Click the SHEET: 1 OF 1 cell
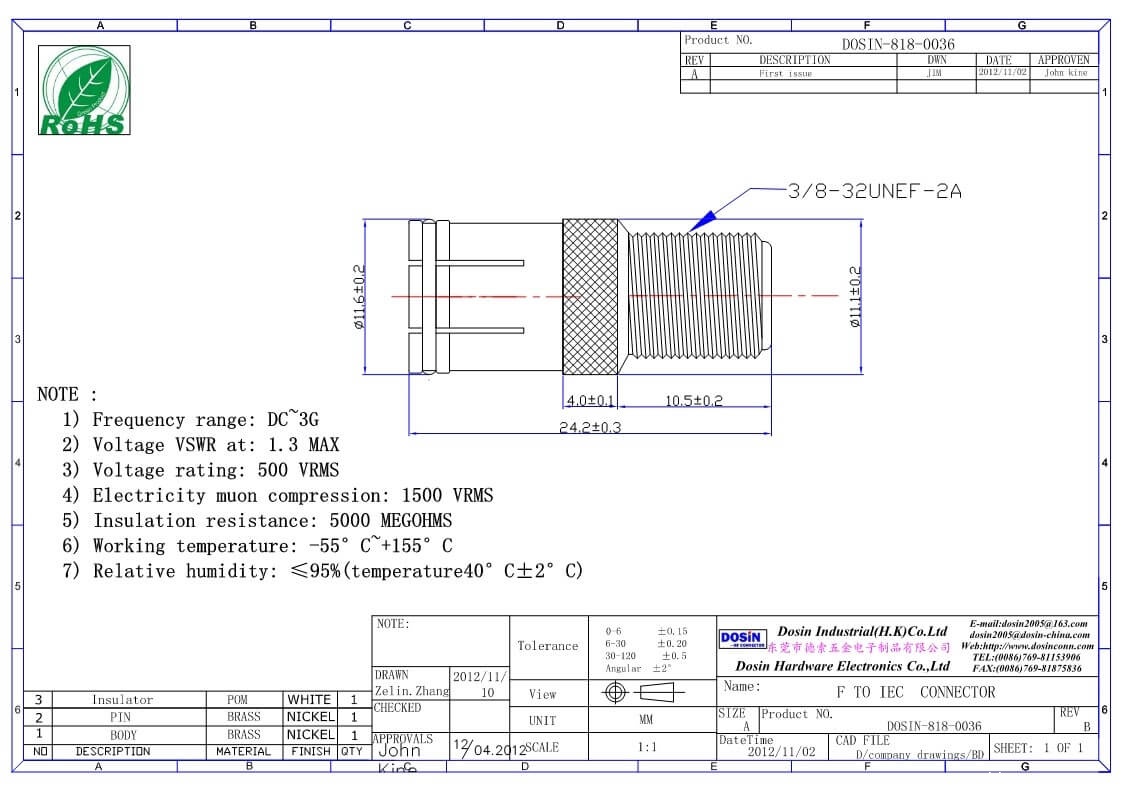 [1038, 748]
